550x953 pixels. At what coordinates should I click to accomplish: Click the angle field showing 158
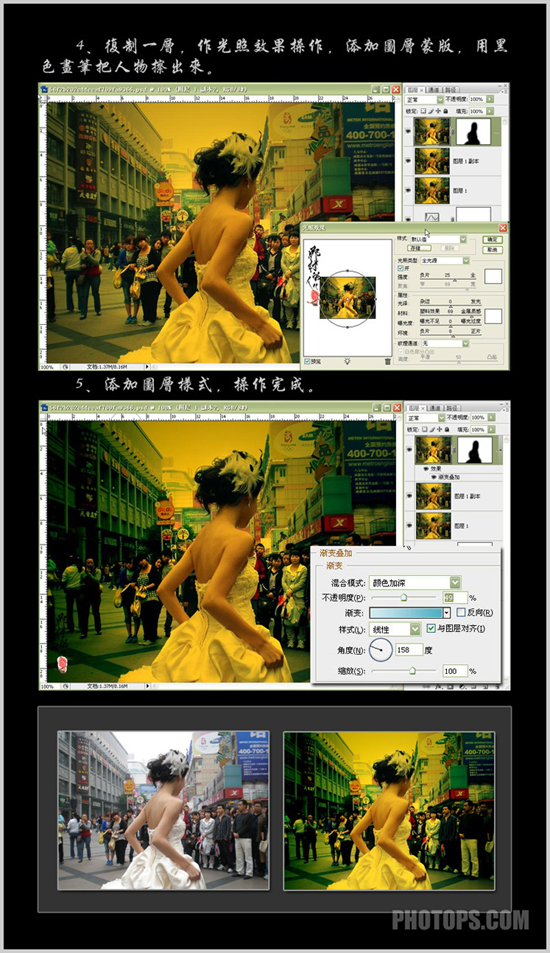pos(408,650)
